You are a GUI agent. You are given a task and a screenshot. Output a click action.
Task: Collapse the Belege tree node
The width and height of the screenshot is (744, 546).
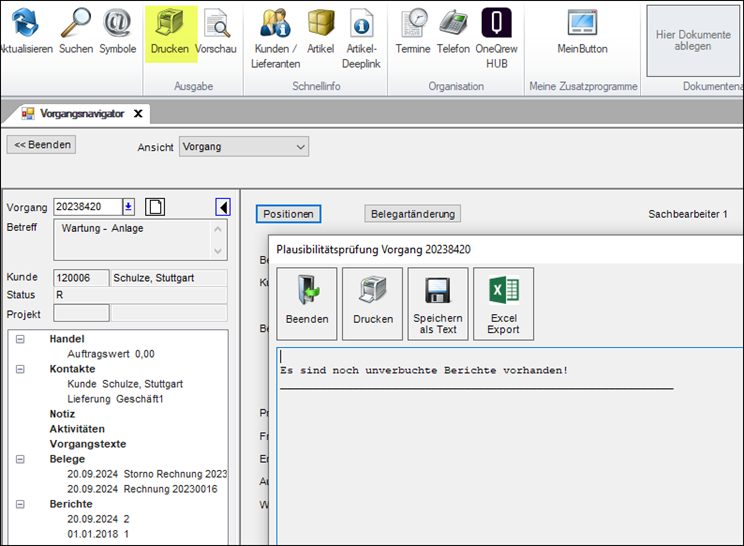(20, 459)
